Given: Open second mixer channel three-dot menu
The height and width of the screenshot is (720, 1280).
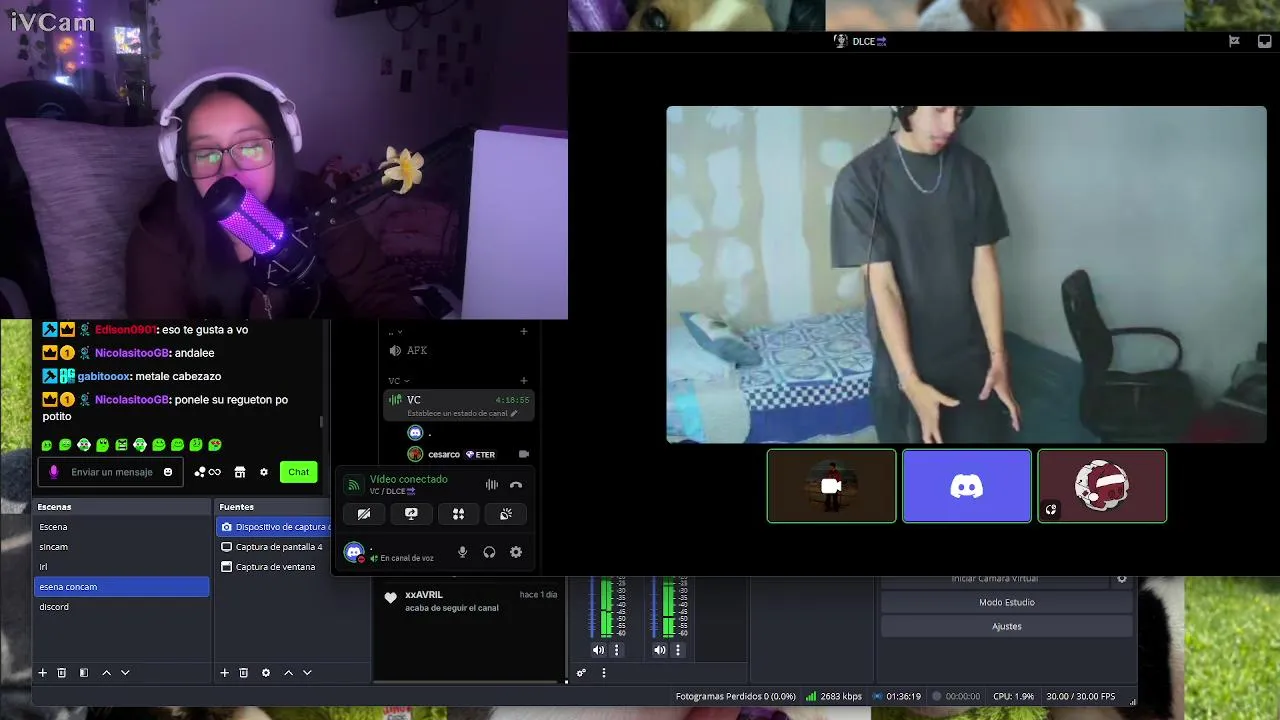Looking at the screenshot, I should [678, 650].
